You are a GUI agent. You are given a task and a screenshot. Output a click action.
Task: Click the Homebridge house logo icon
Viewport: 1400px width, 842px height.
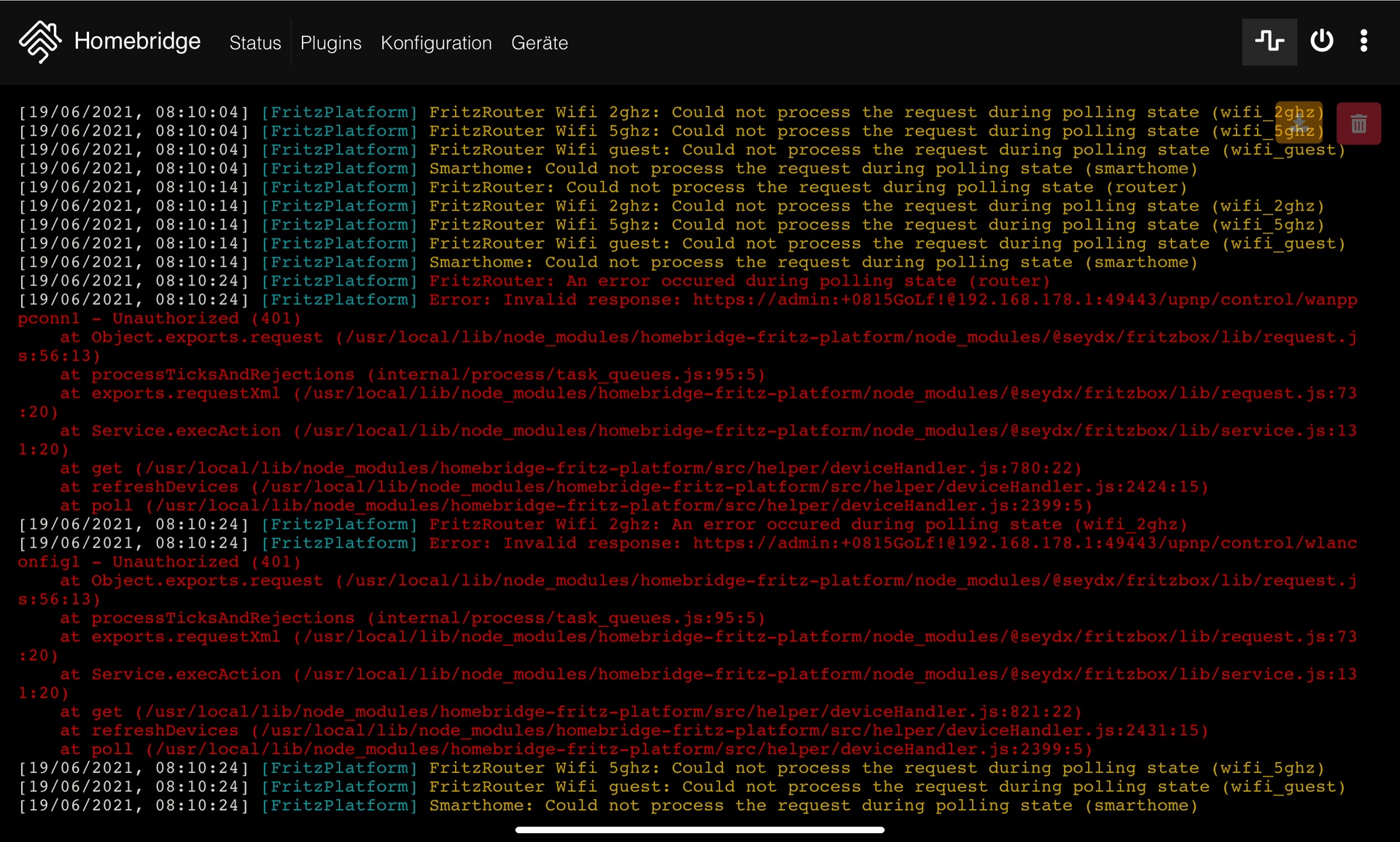40,42
